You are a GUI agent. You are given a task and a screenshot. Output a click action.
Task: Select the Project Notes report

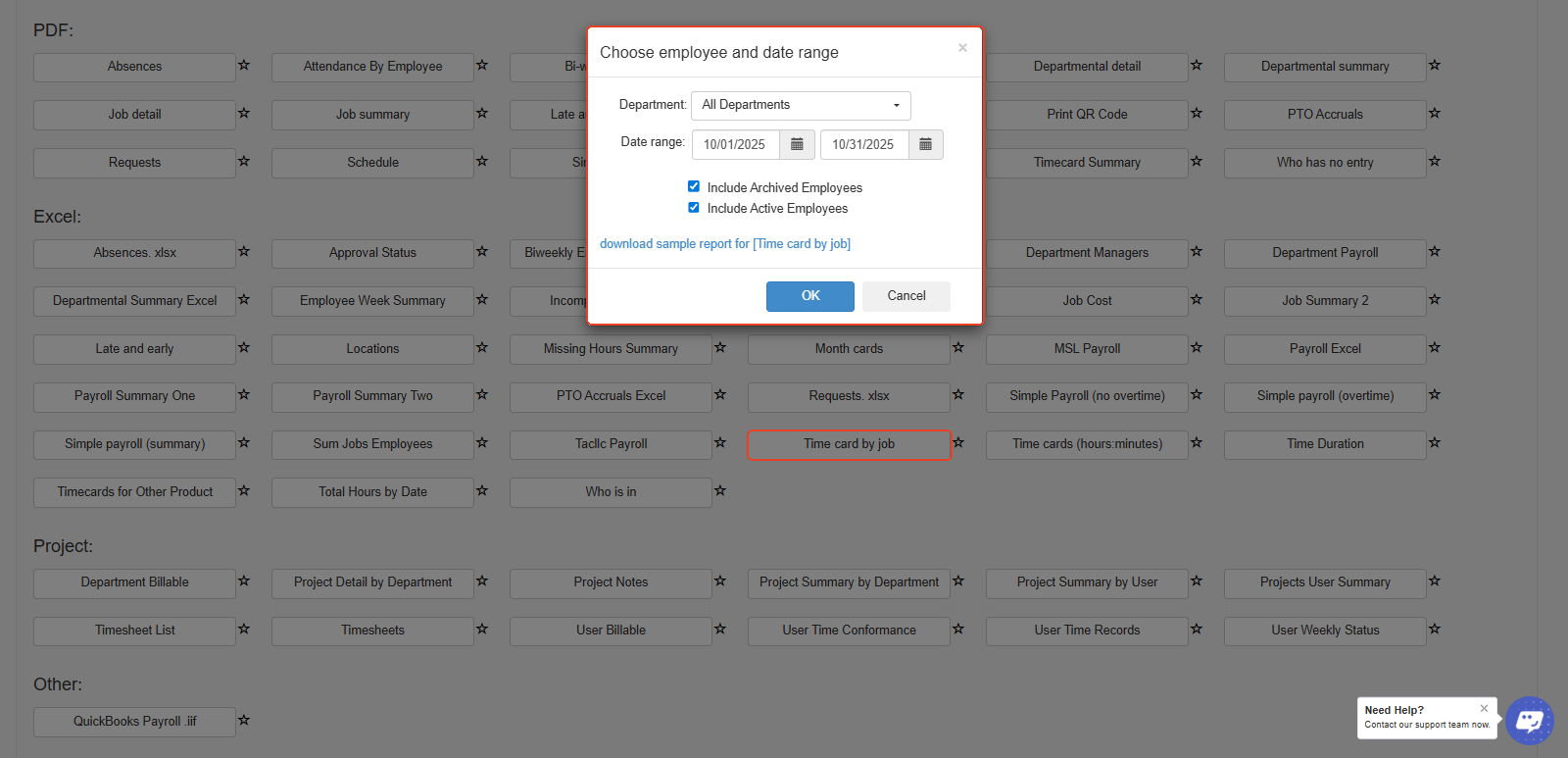611,582
